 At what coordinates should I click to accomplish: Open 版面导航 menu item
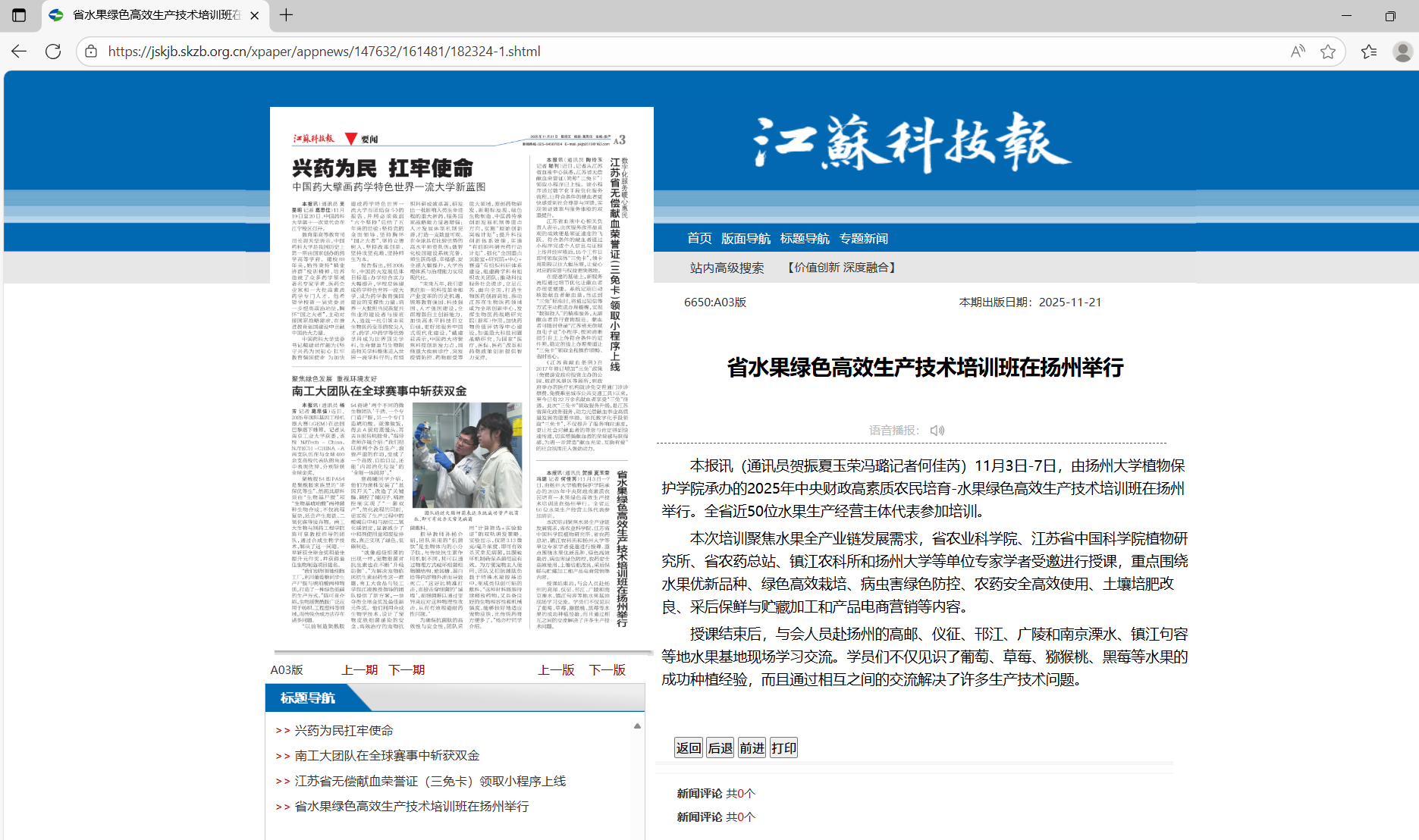[745, 239]
